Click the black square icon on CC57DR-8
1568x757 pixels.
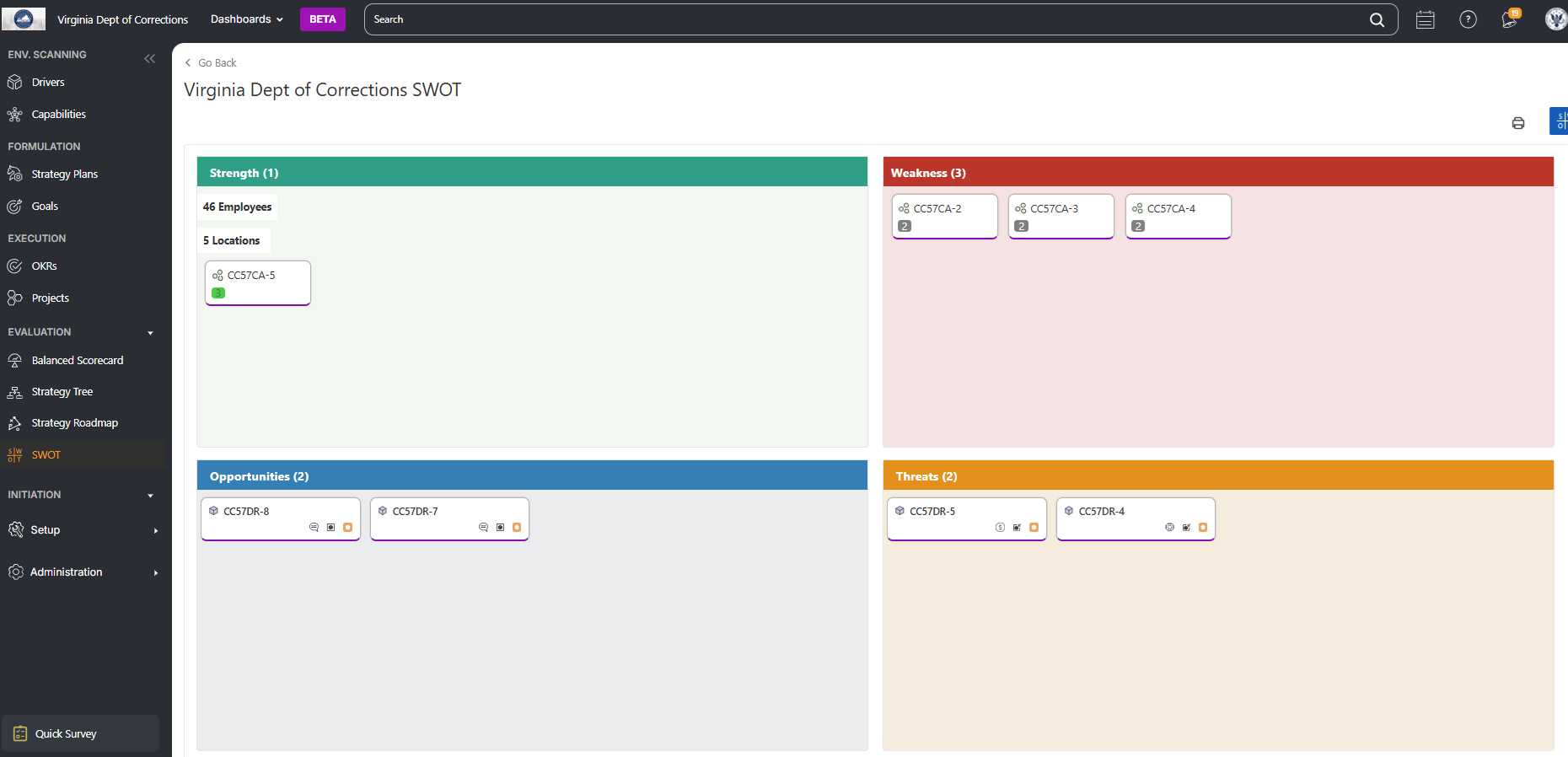click(x=330, y=527)
